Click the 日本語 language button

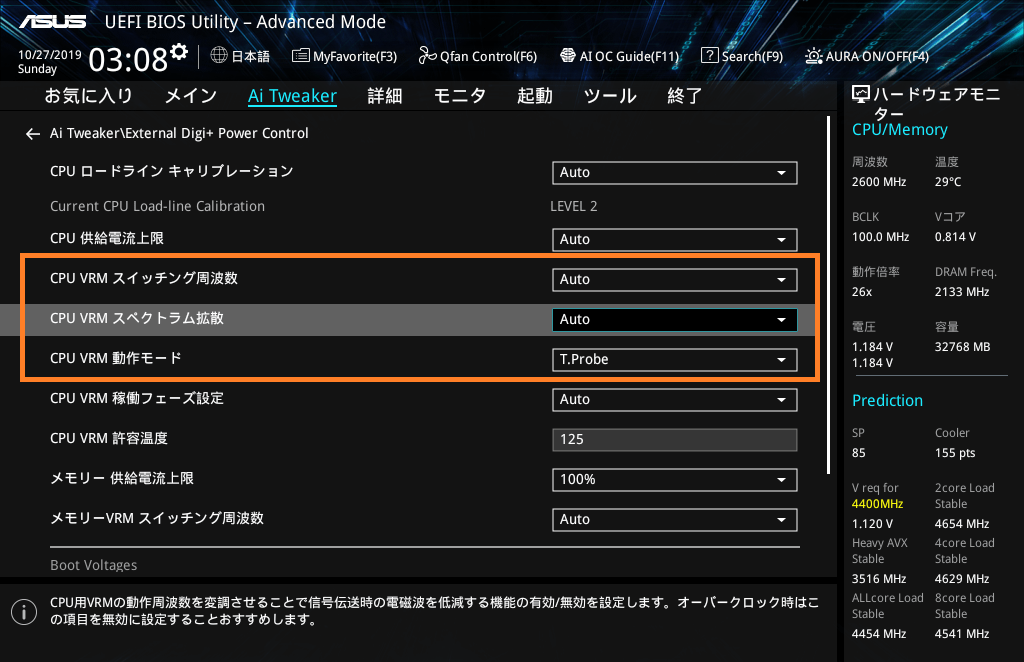[x=240, y=56]
